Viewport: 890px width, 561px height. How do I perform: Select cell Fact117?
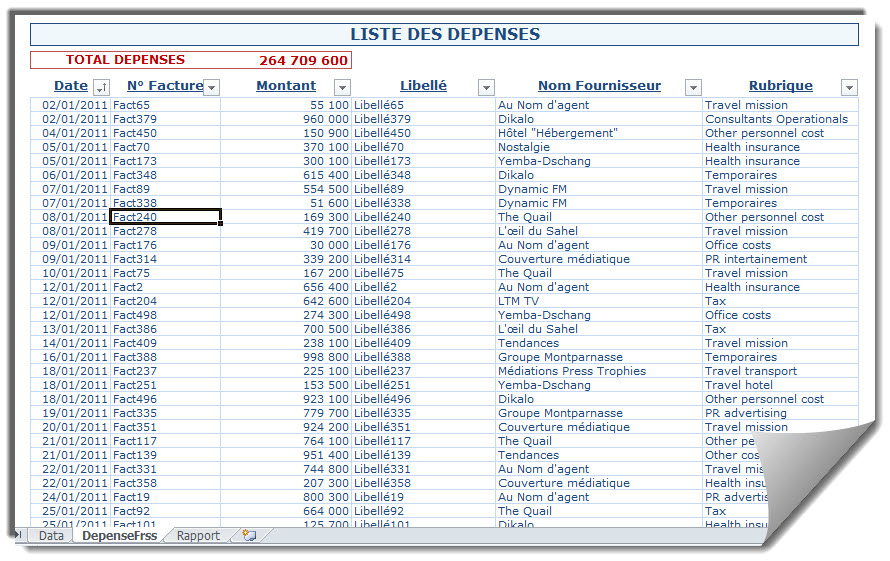165,441
